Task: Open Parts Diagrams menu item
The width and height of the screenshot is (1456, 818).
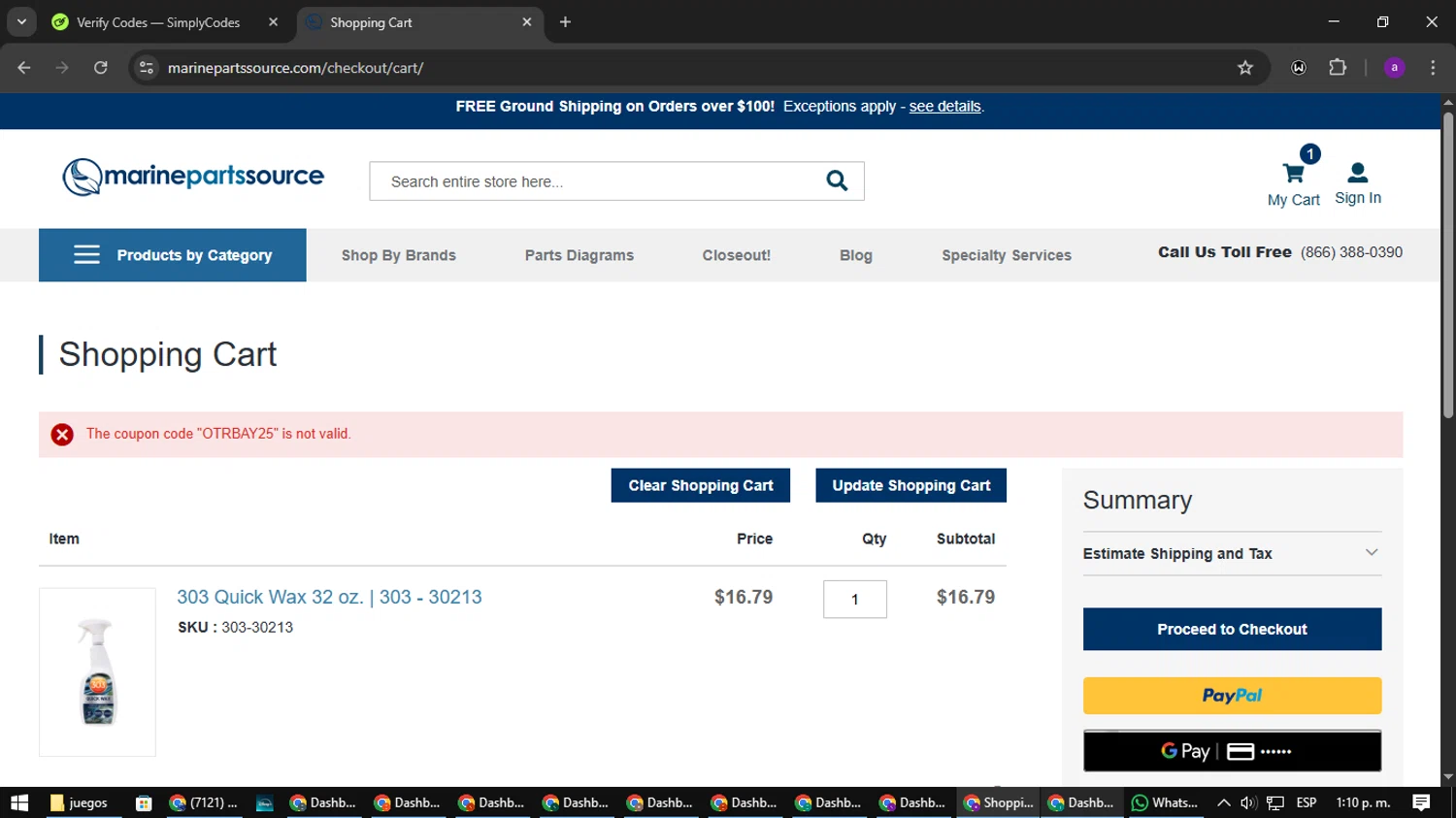Action: point(579,255)
